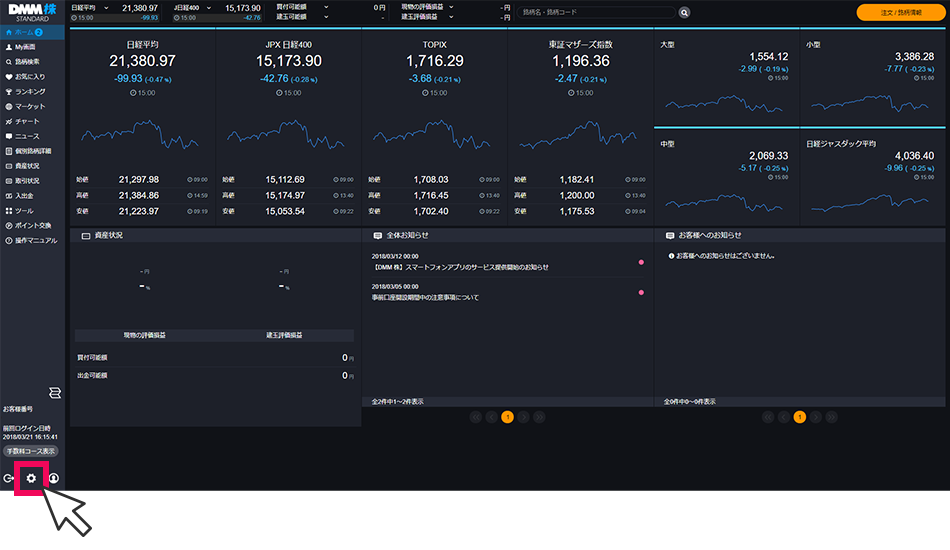The image size is (950, 550).
Task: Expand the 現物の評価損益 dropdown
Action: click(452, 7)
